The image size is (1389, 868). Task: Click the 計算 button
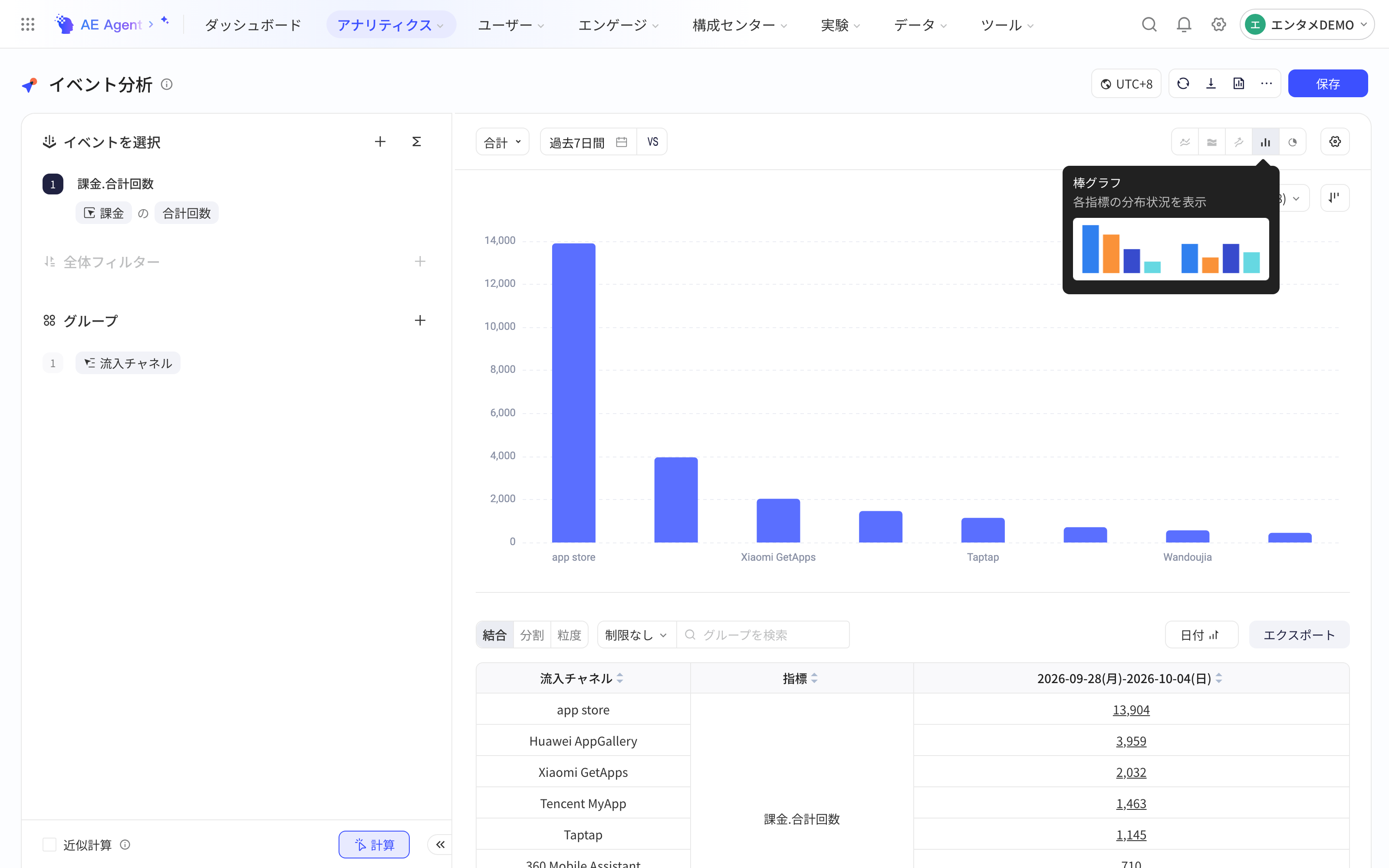tap(374, 845)
